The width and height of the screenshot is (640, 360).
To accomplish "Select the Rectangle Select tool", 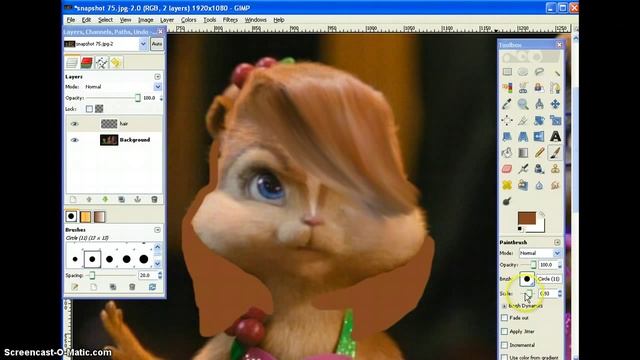I will [x=507, y=72].
